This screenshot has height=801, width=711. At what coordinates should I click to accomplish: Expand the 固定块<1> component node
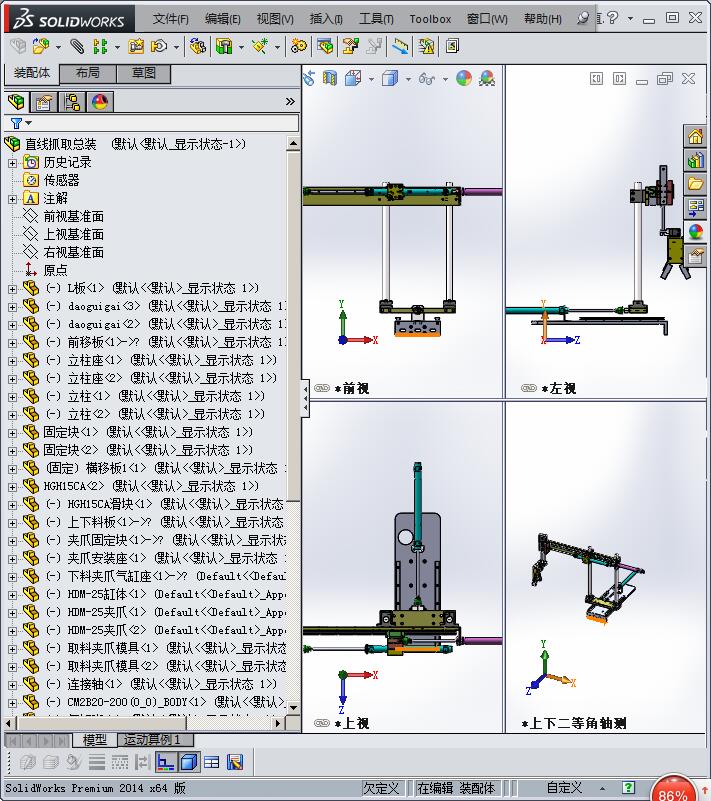[x=12, y=433]
